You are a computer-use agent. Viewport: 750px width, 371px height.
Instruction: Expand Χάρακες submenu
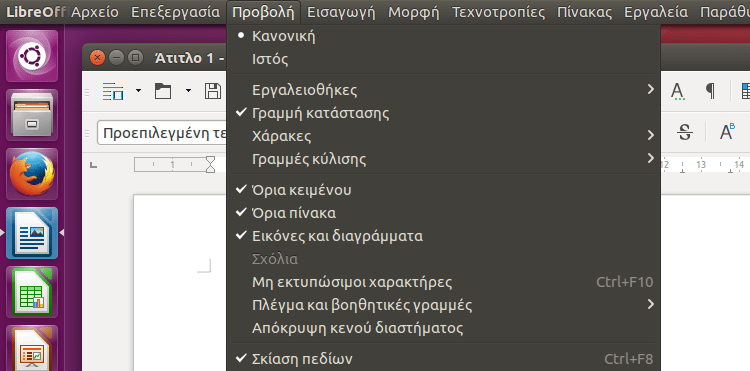pyautogui.click(x=443, y=136)
